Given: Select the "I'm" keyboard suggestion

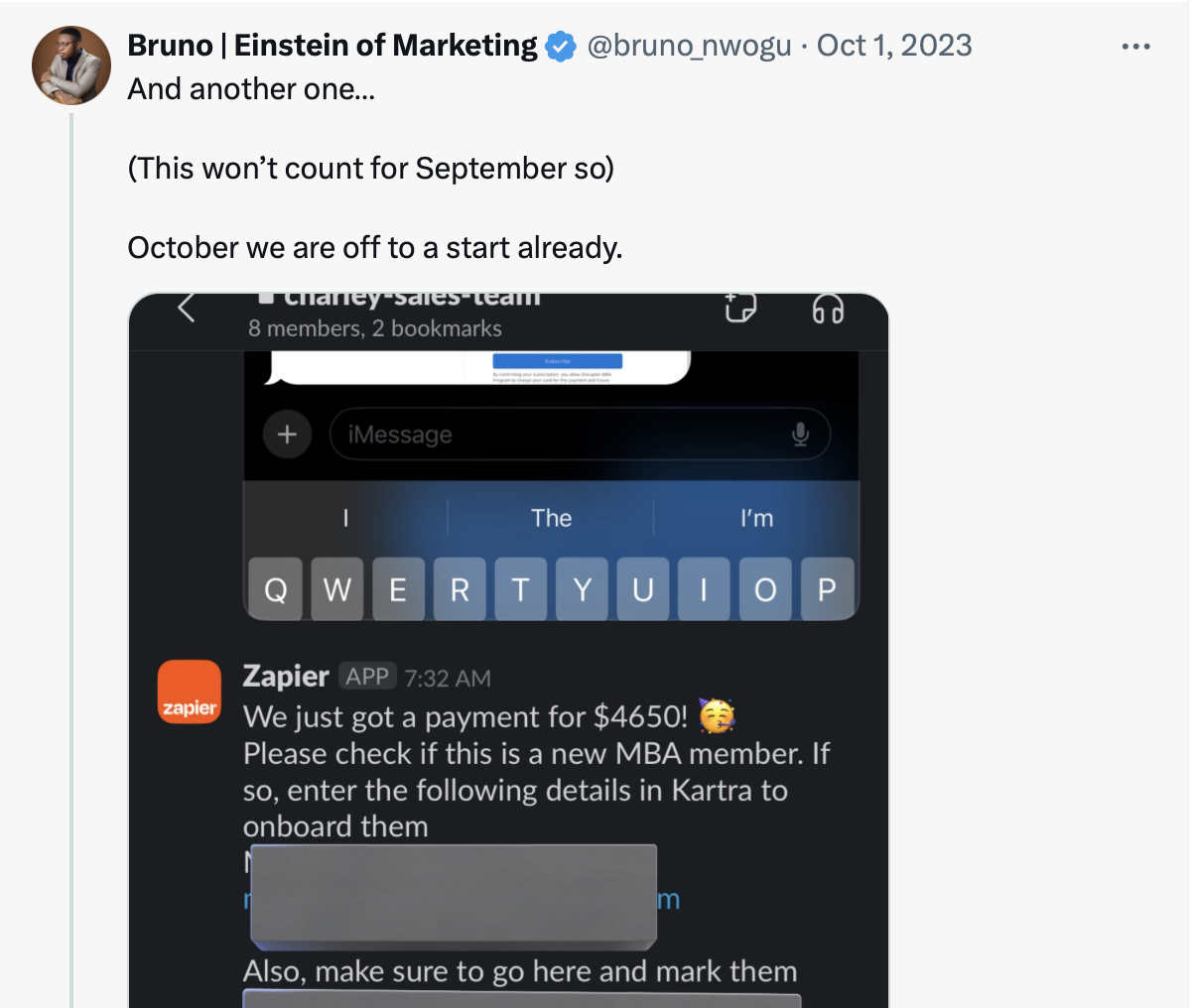Looking at the screenshot, I should (756, 518).
